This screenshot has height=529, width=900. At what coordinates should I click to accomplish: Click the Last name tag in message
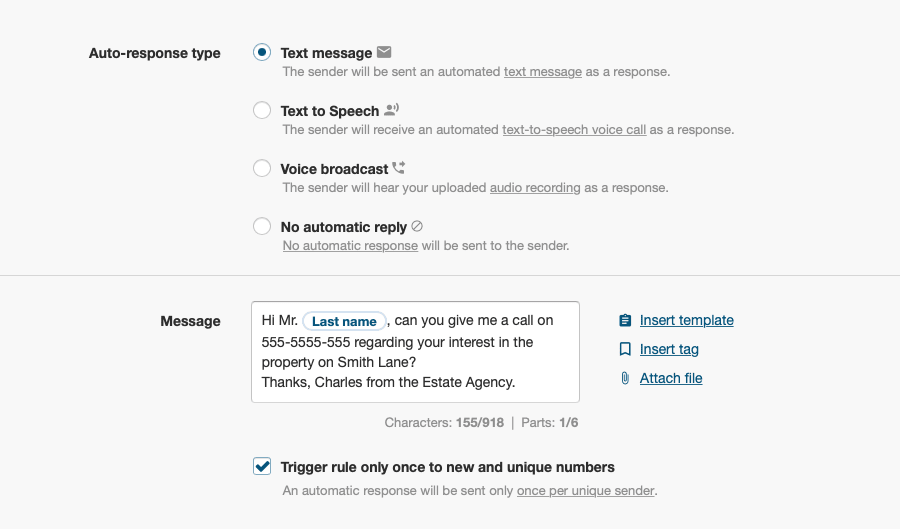(344, 322)
